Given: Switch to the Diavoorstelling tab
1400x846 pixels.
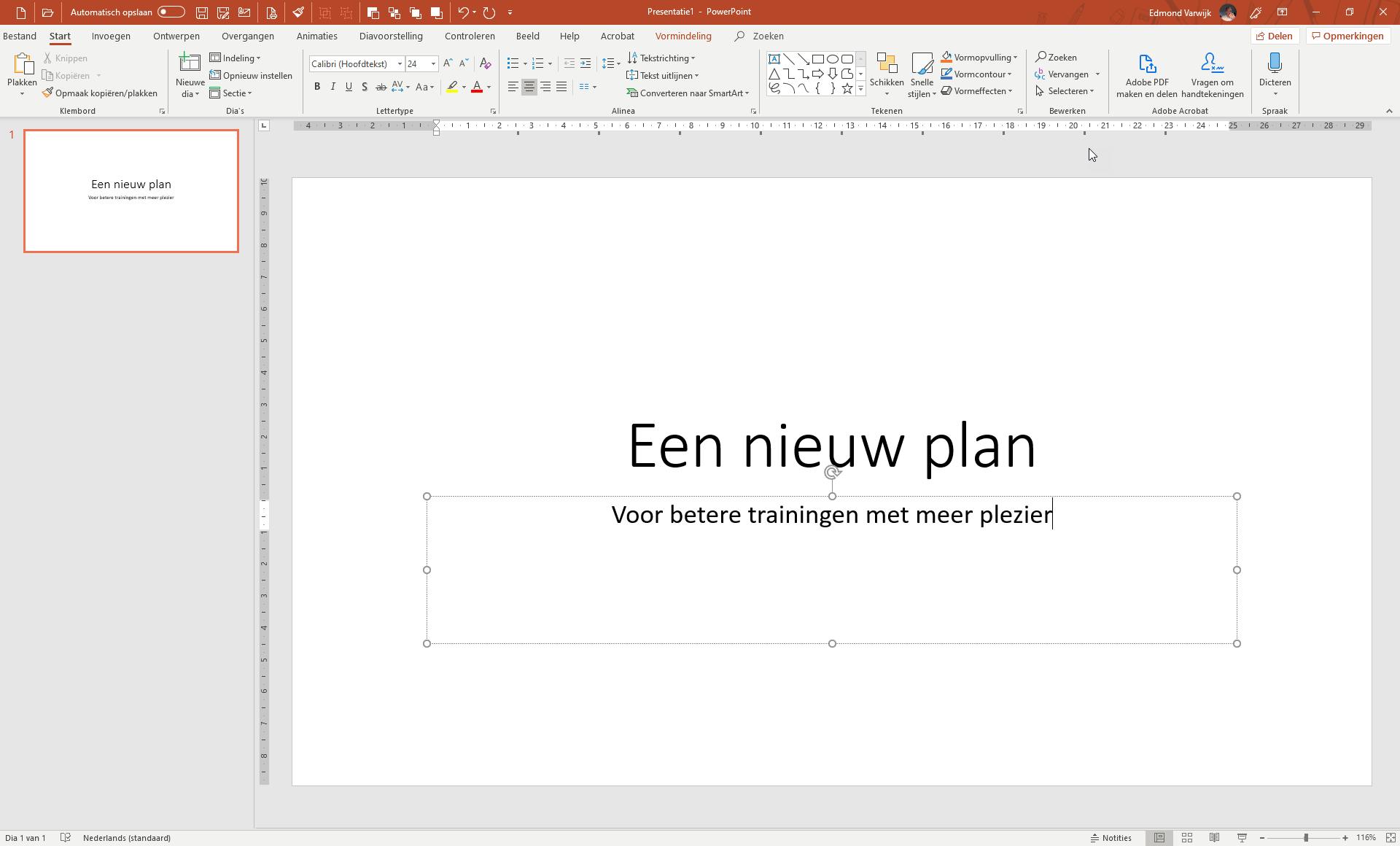Looking at the screenshot, I should 391,36.
